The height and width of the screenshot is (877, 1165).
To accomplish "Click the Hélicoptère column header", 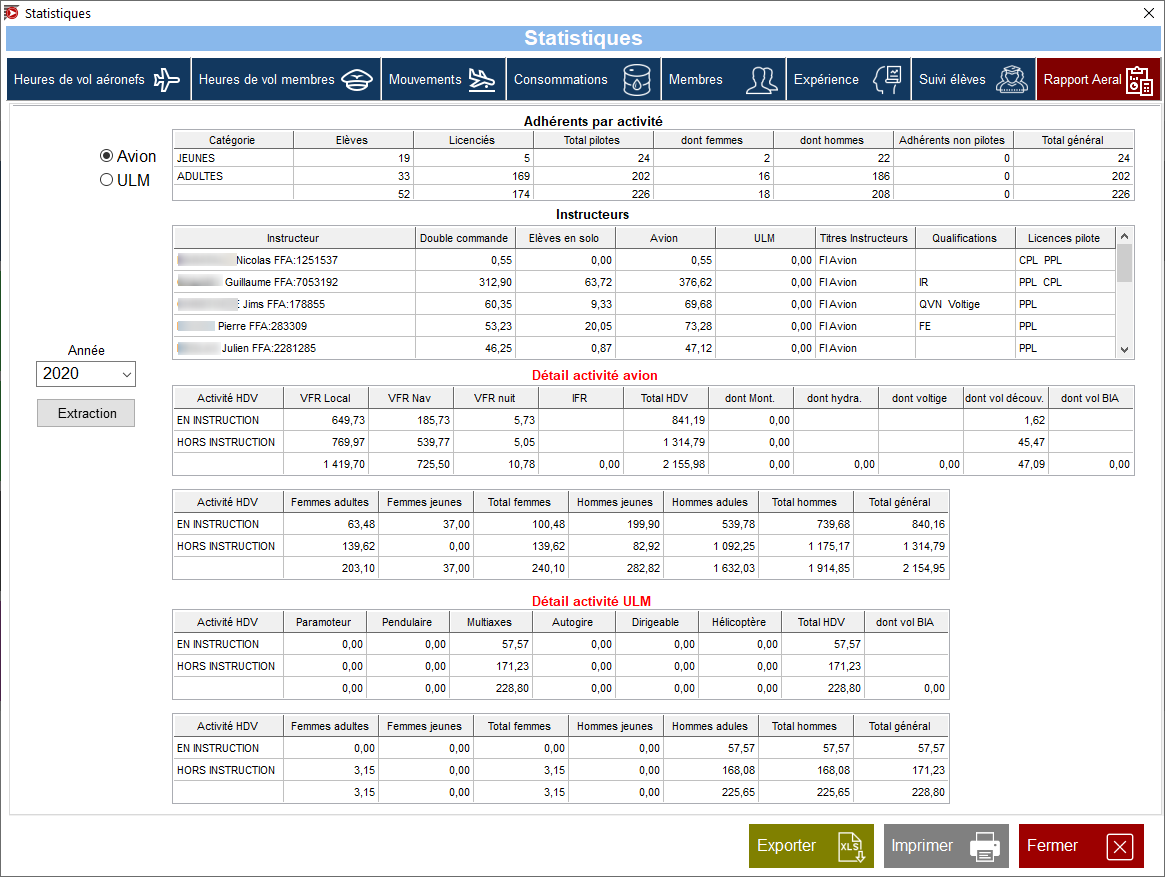I will tap(739, 622).
